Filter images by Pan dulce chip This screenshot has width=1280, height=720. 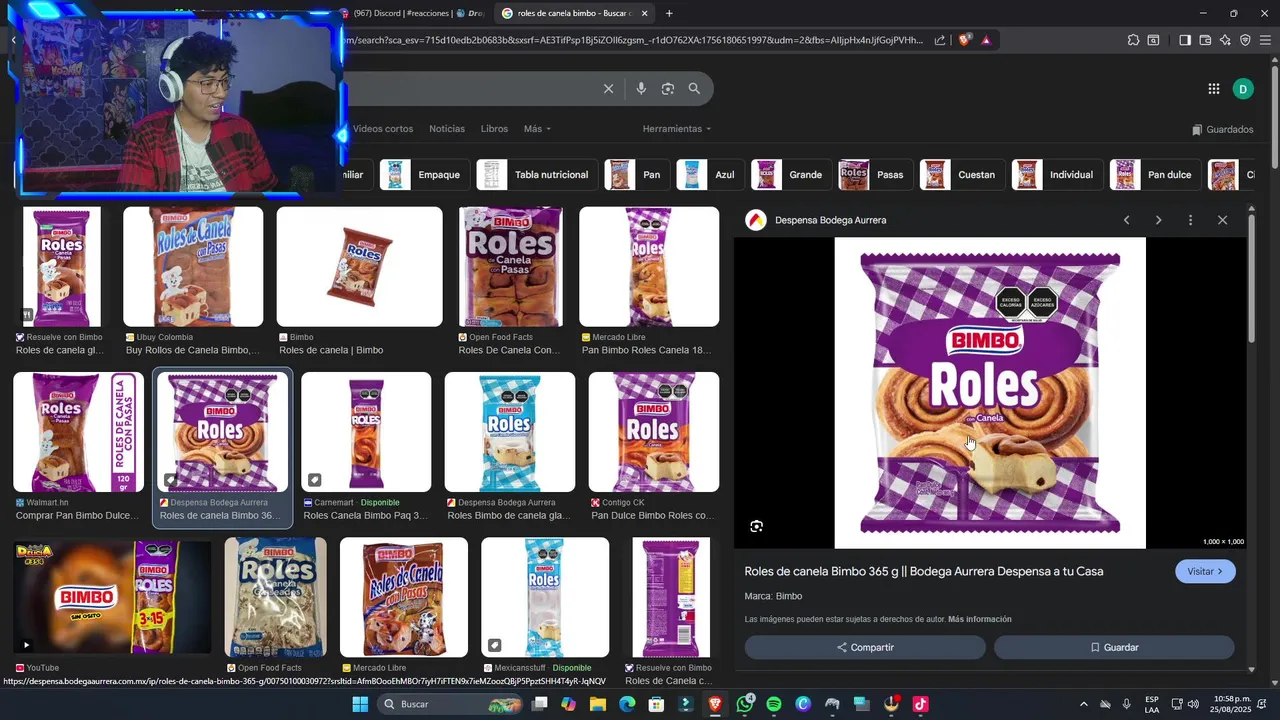(1155, 175)
